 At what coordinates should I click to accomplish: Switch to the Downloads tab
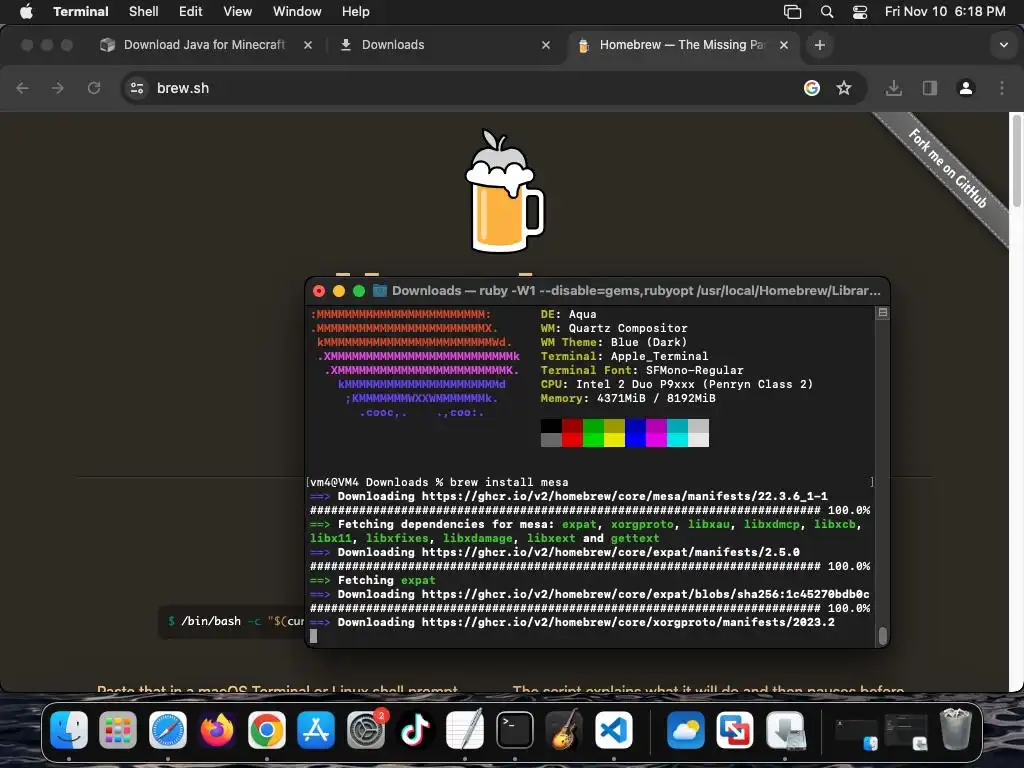tap(392, 44)
